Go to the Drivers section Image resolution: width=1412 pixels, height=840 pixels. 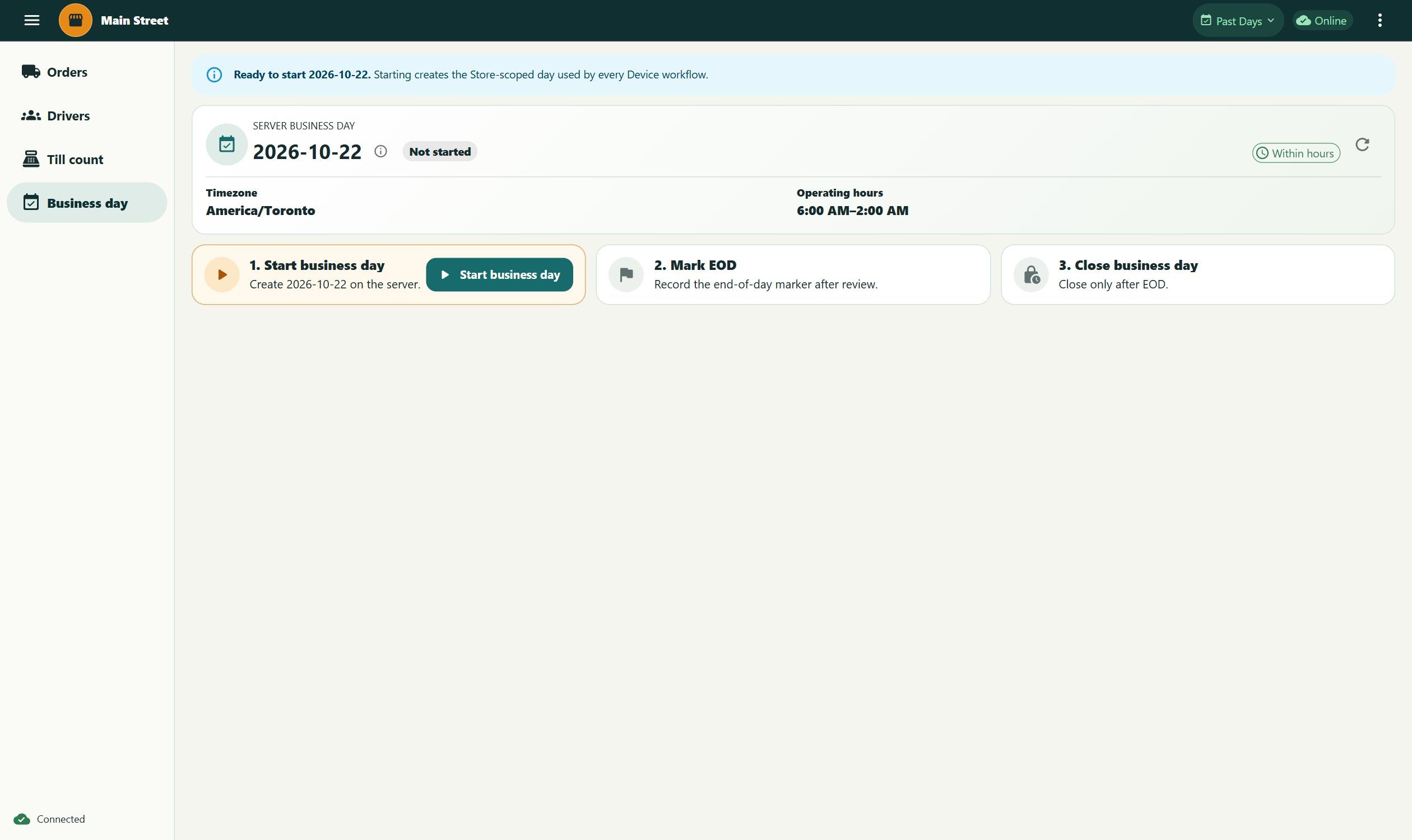pos(87,115)
